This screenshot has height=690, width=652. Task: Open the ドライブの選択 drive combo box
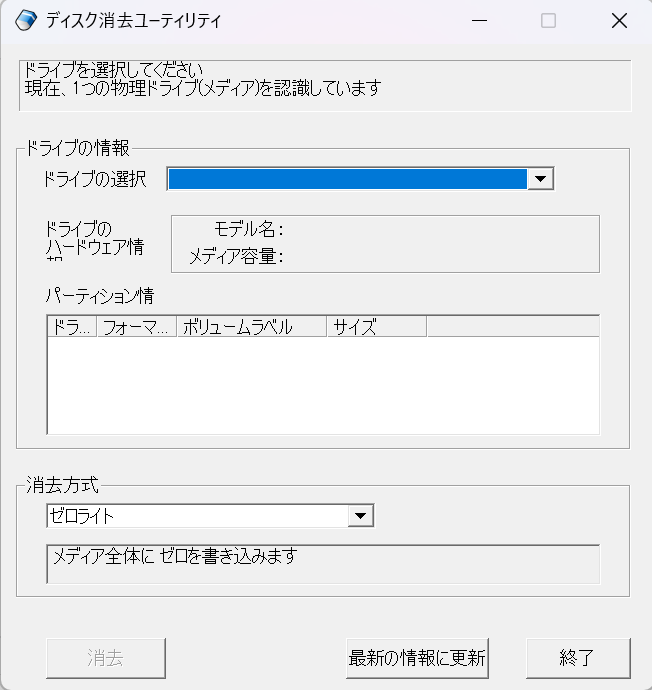coord(347,178)
